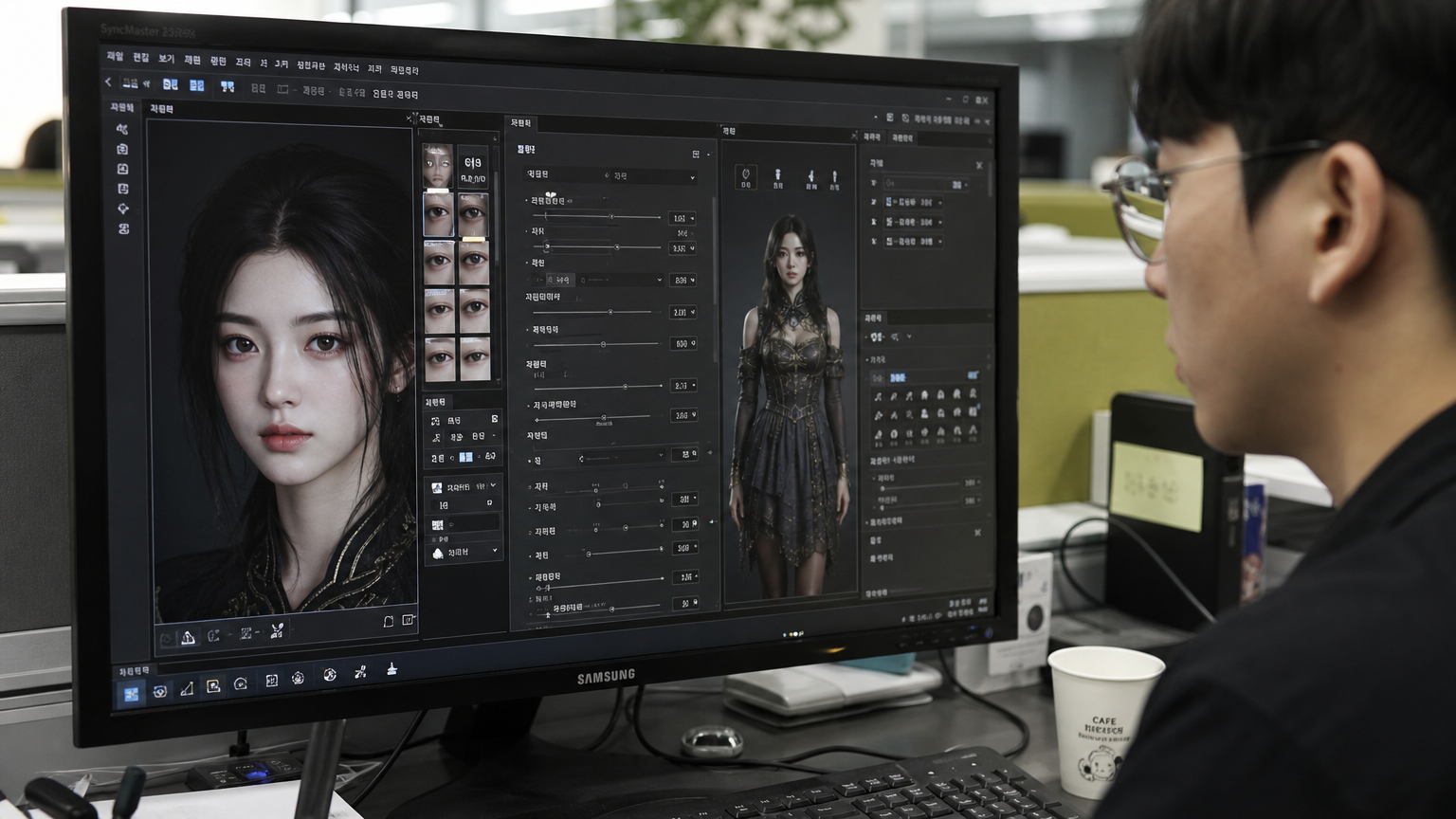Select the last body-view icon above the full-body figure
Viewport: 1456px width, 819px height.
834,179
